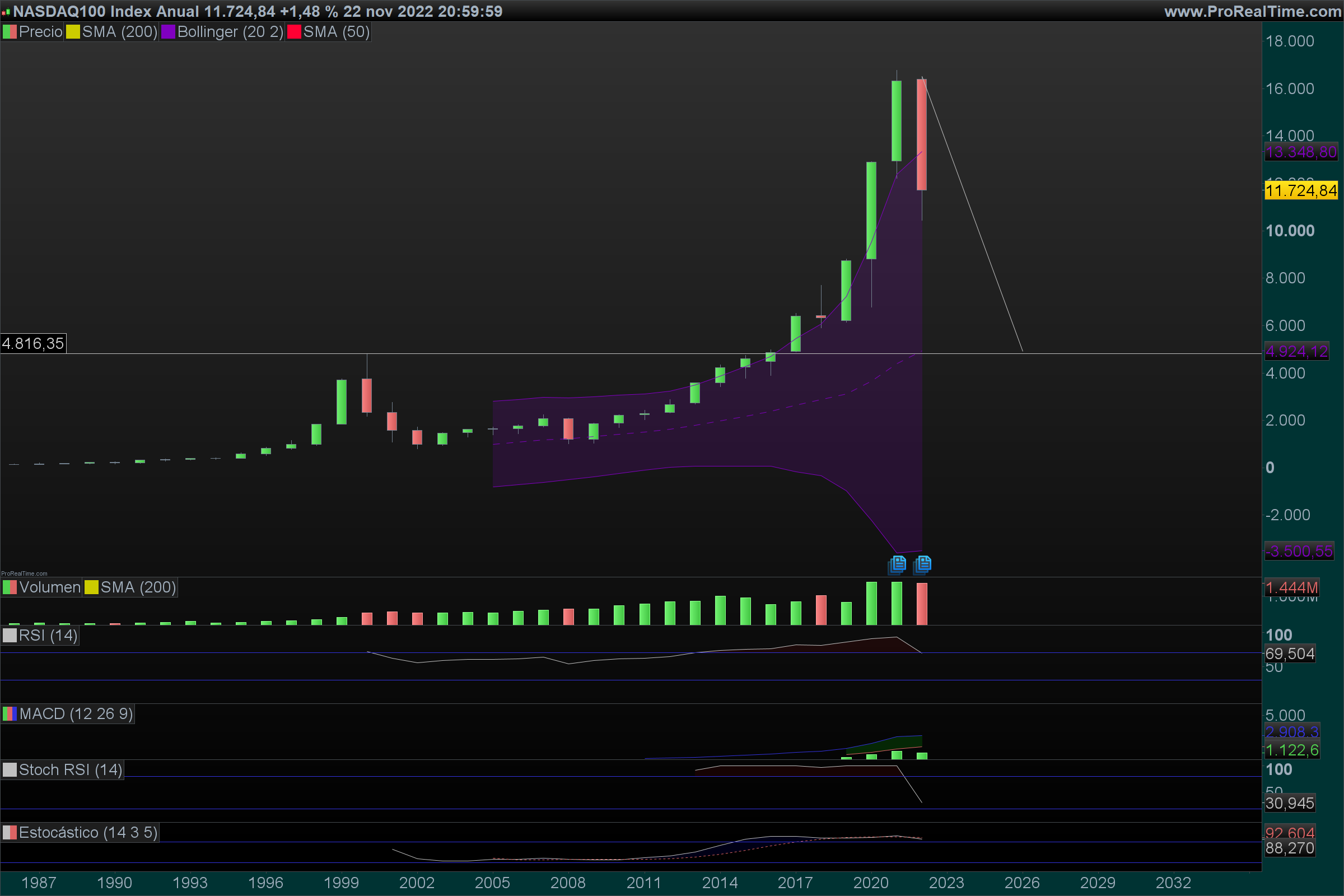Viewport: 1344px width, 896px height.
Task: Open the right blue news documents icon
Action: coord(922,564)
